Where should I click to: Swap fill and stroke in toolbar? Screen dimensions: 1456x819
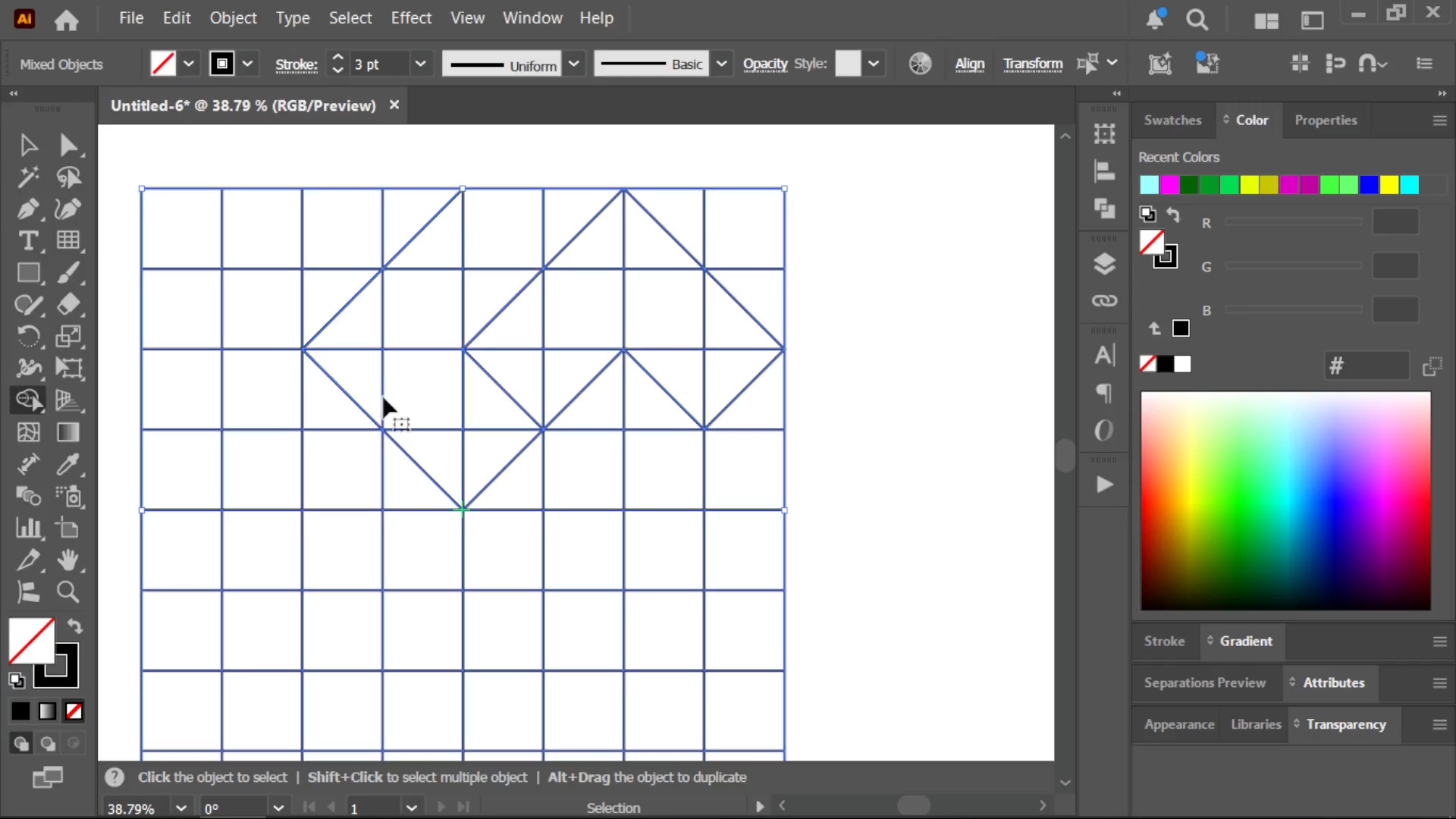[74, 626]
